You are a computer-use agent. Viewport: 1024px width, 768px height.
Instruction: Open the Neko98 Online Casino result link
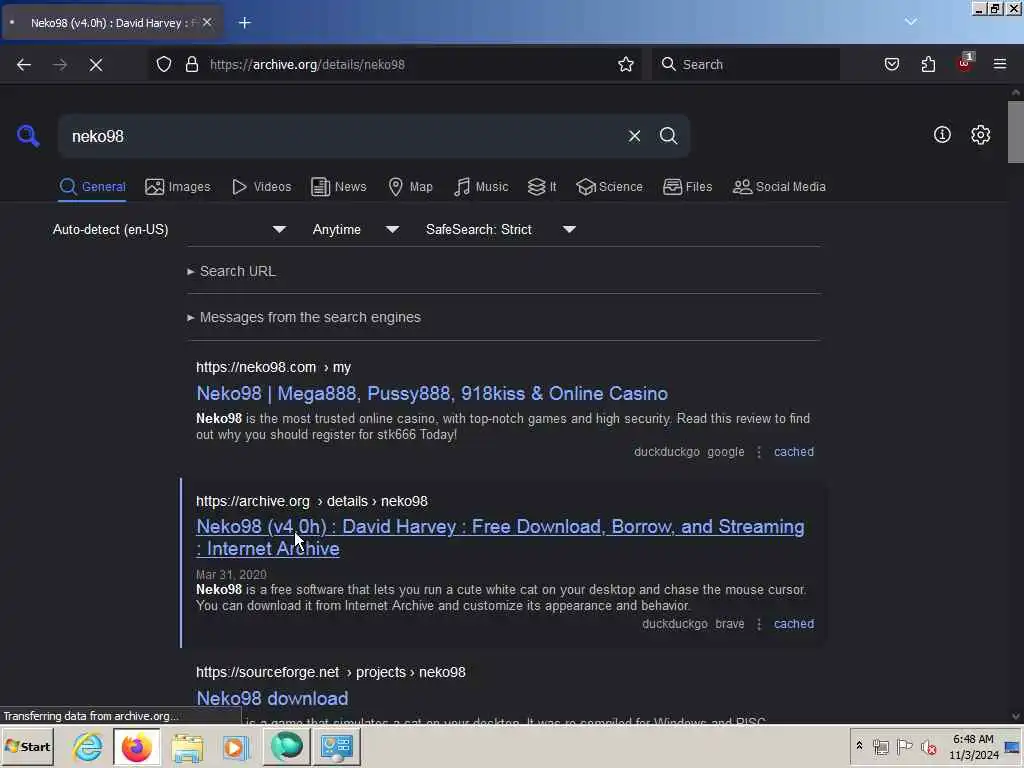click(x=432, y=394)
